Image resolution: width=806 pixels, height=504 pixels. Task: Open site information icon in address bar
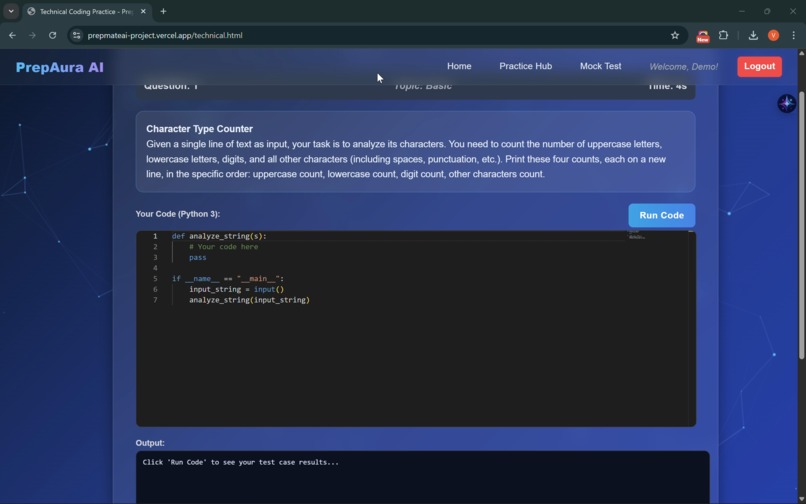click(77, 35)
